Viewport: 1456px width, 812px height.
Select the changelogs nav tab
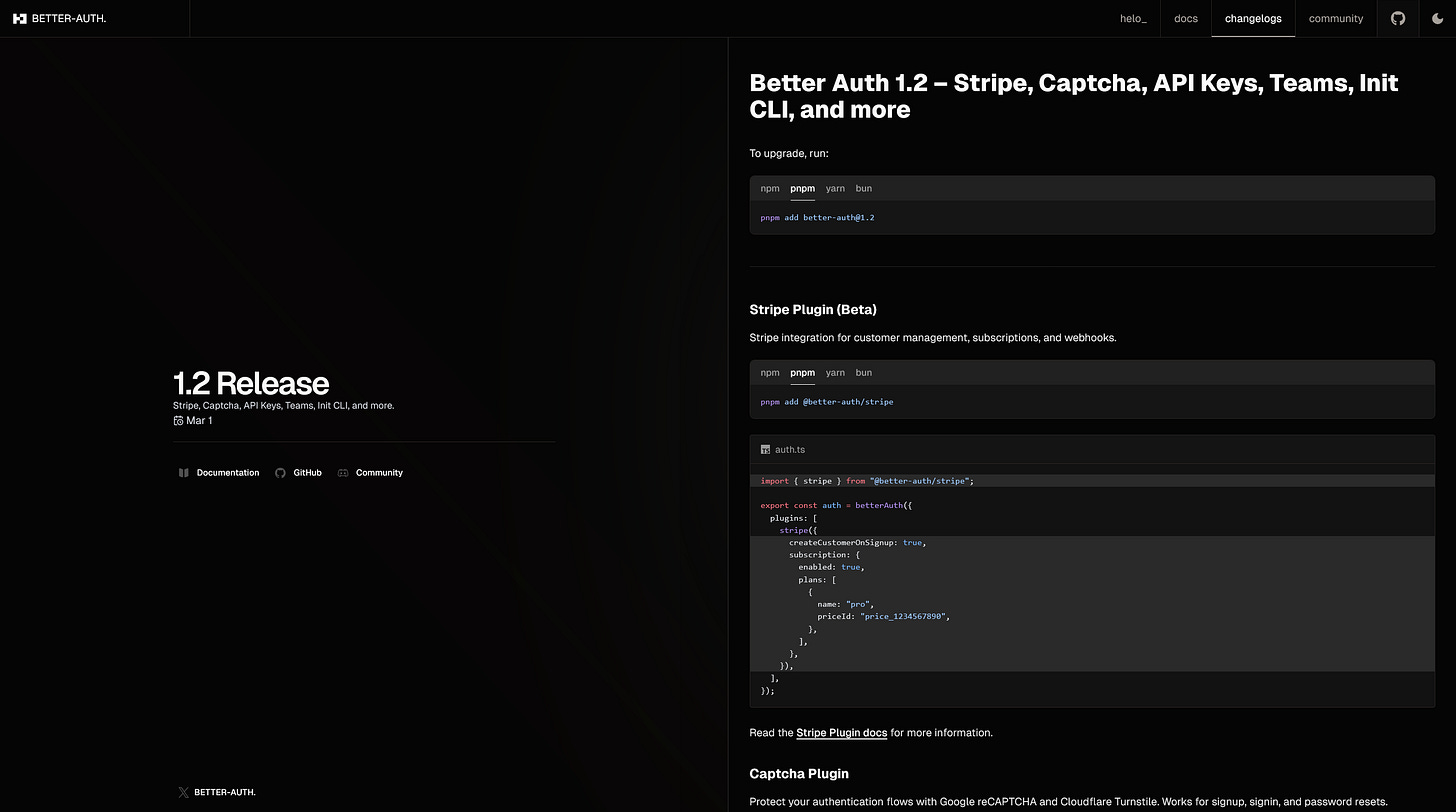click(1253, 18)
